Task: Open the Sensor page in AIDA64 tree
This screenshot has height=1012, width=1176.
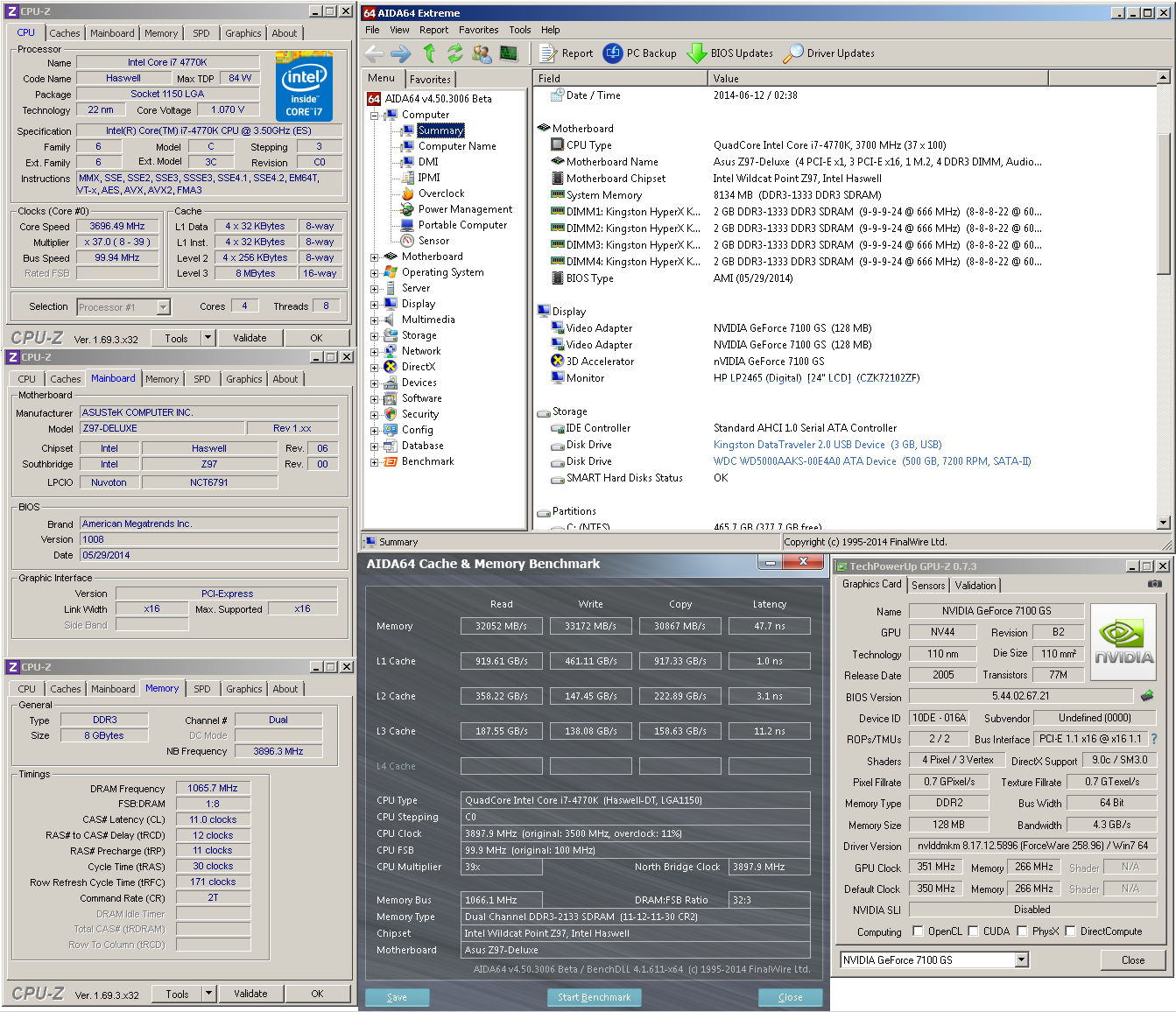Action: (433, 241)
